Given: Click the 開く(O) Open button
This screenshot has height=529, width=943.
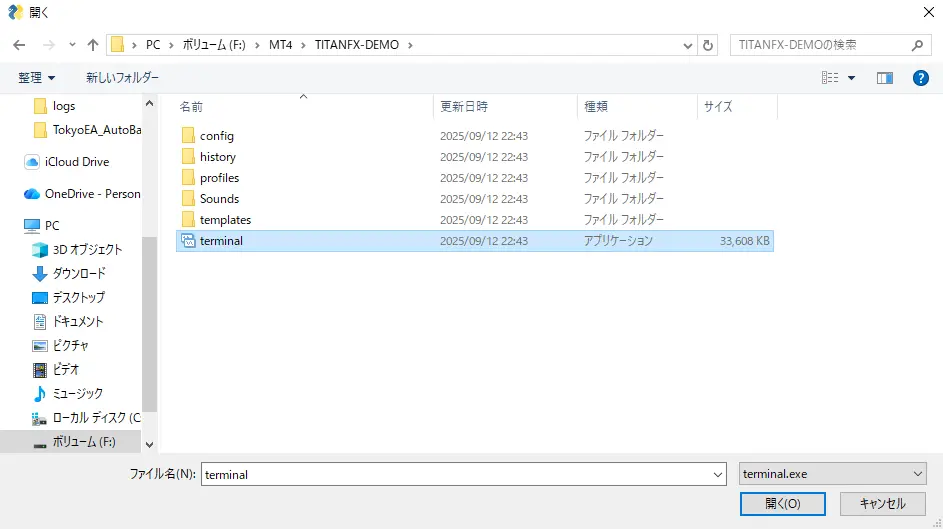Looking at the screenshot, I should pyautogui.click(x=781, y=503).
